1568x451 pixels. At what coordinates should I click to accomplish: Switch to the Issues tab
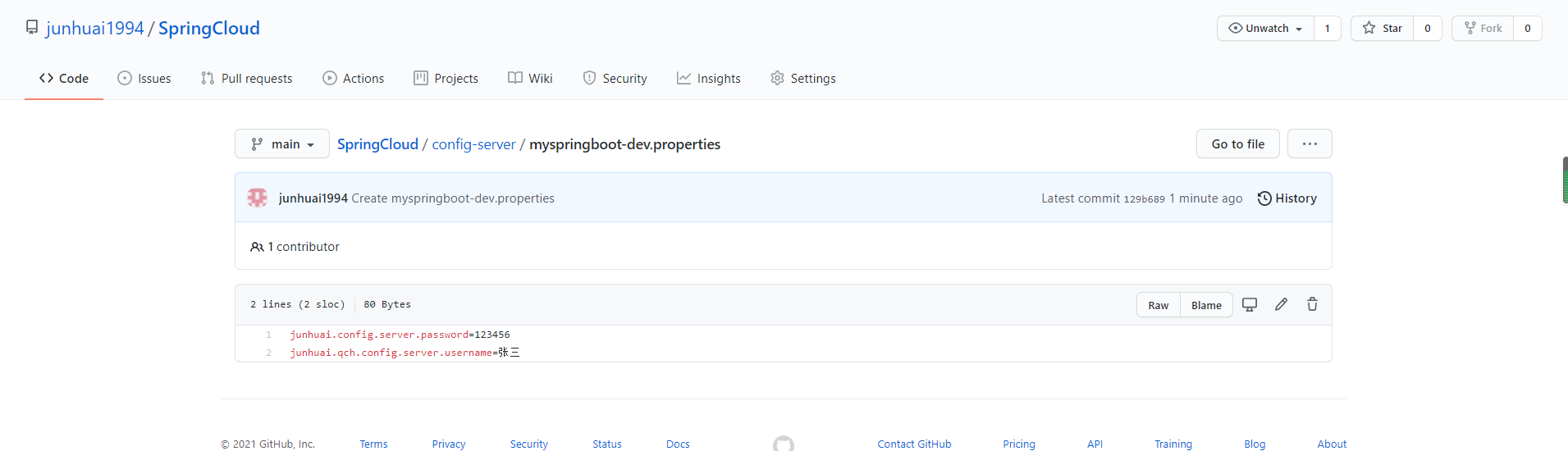[x=144, y=79]
